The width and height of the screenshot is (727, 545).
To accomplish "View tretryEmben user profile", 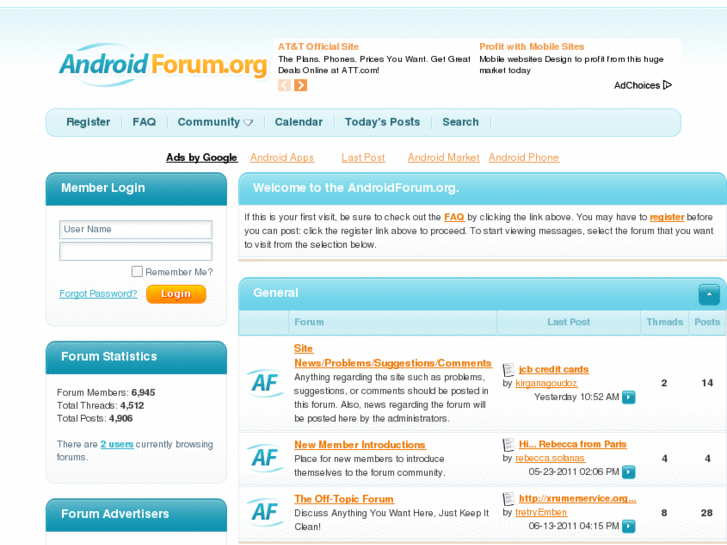I will (541, 512).
